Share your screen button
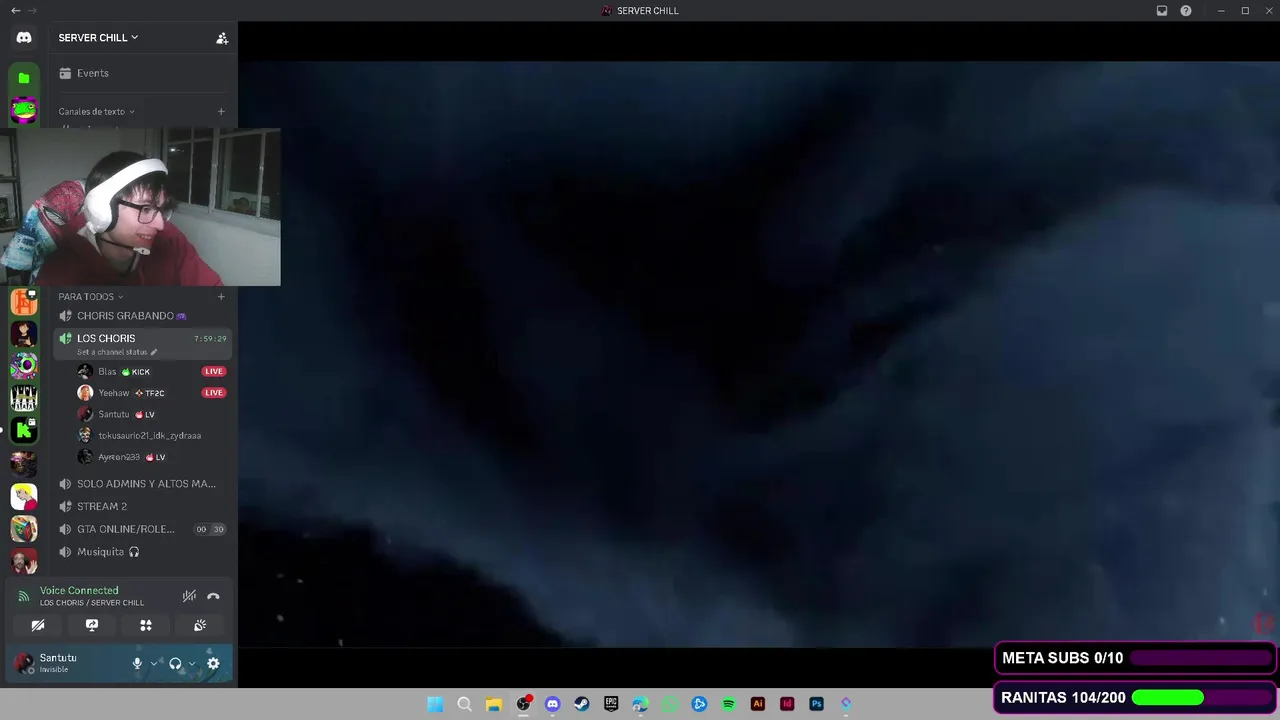The image size is (1280, 720). [x=92, y=625]
